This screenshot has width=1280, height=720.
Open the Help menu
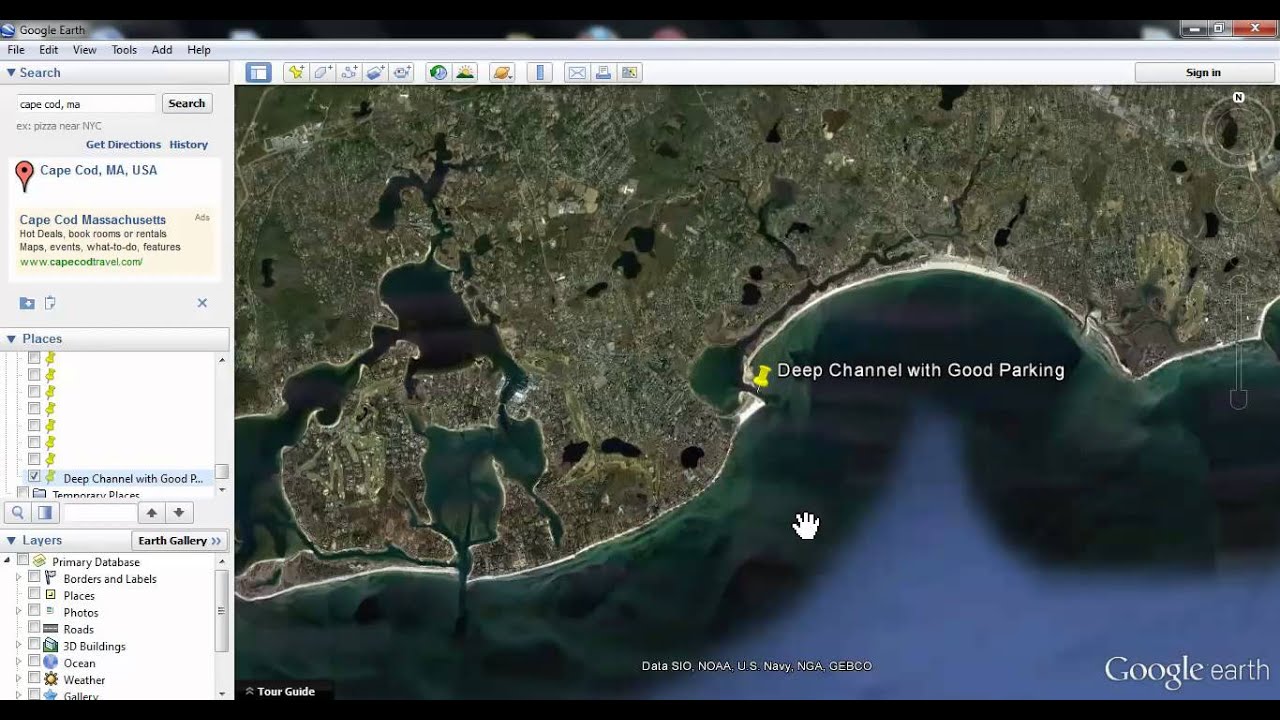tap(199, 50)
